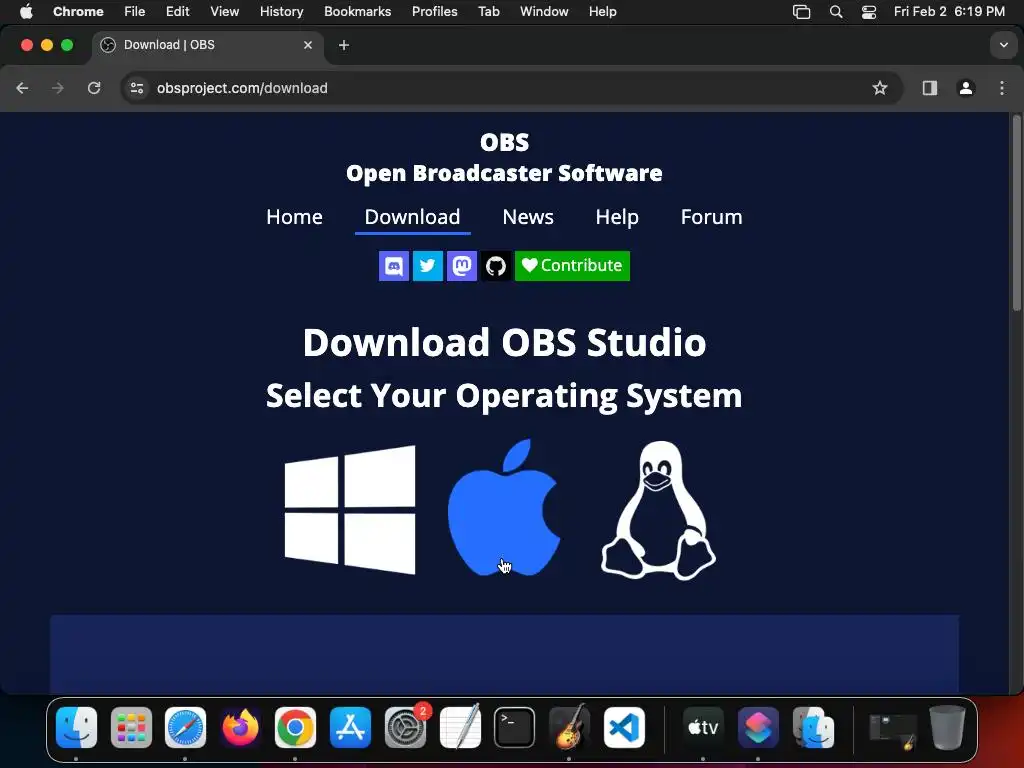
Task: Open the Bookmarks menu
Action: (x=357, y=12)
